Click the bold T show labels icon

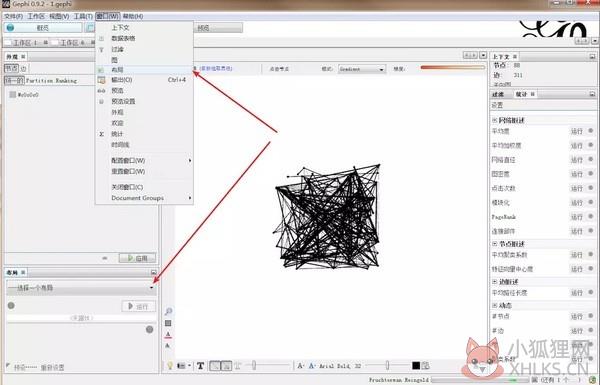click(x=201, y=366)
